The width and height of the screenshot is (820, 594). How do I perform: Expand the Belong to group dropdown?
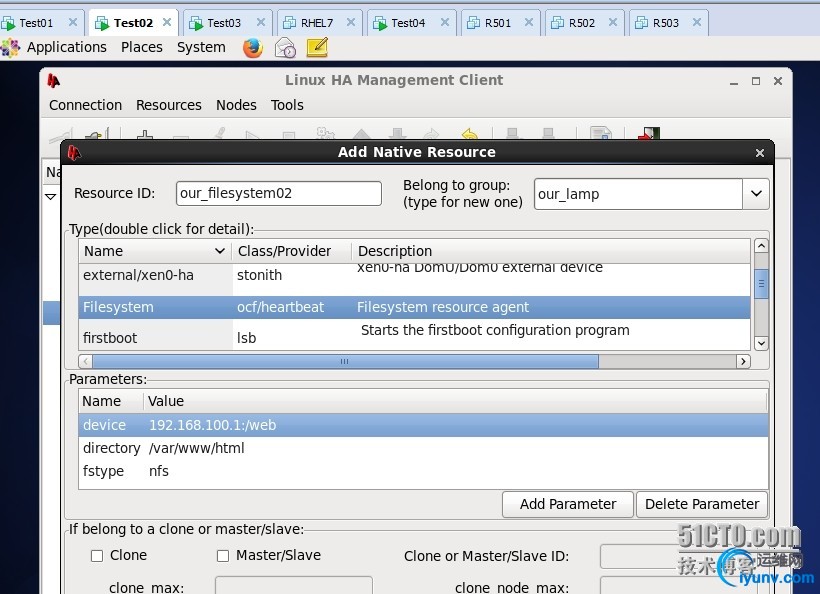[x=756, y=194]
